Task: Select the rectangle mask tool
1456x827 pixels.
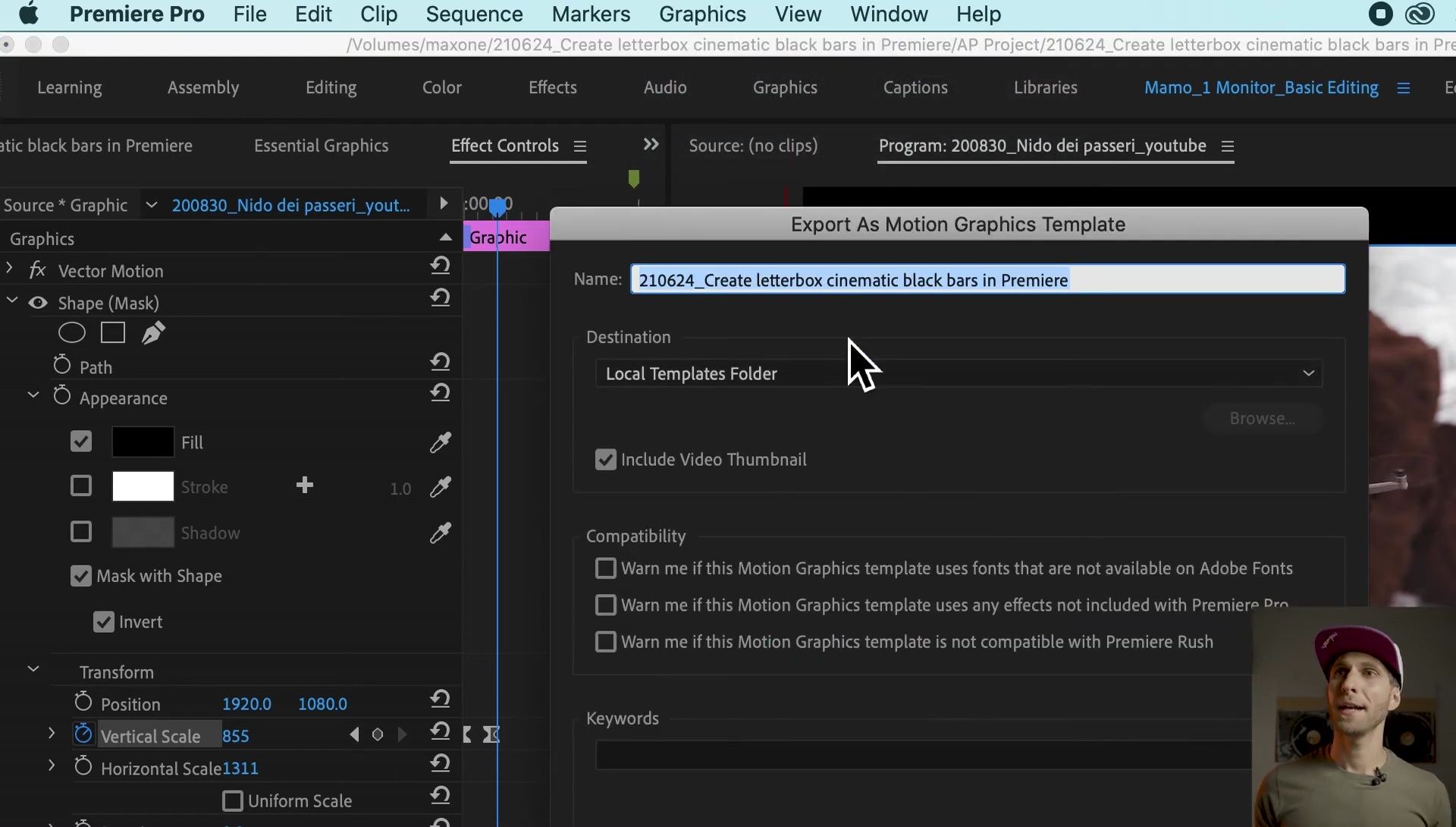Action: click(x=113, y=332)
